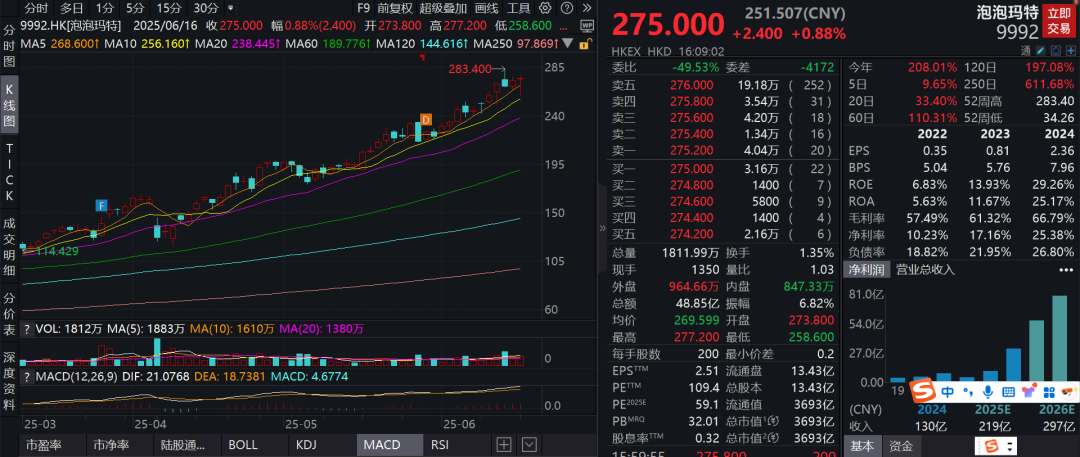Toggle Chinese input mode 中 icon
Viewport: 1080px width, 457px height.
[947, 392]
